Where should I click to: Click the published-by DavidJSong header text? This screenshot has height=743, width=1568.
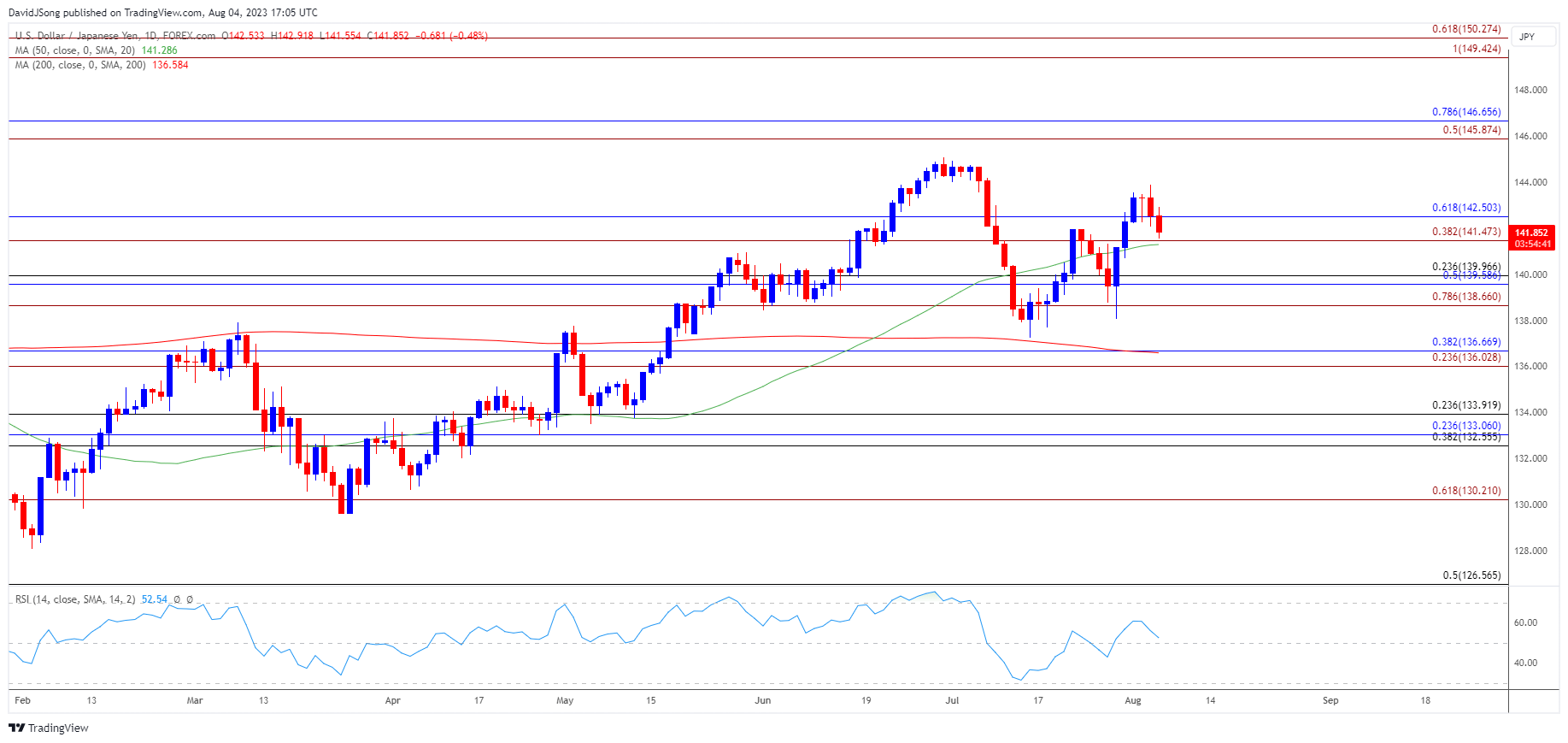tap(162, 13)
